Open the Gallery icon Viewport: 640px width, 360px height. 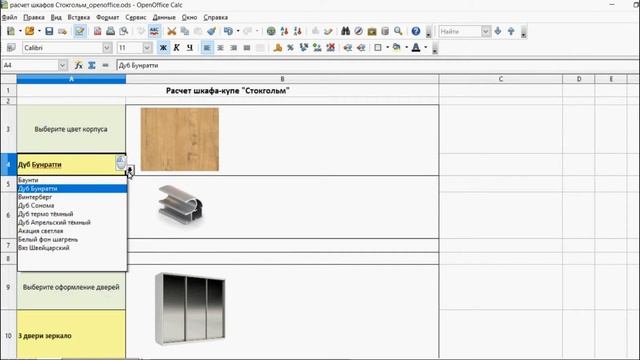372,31
